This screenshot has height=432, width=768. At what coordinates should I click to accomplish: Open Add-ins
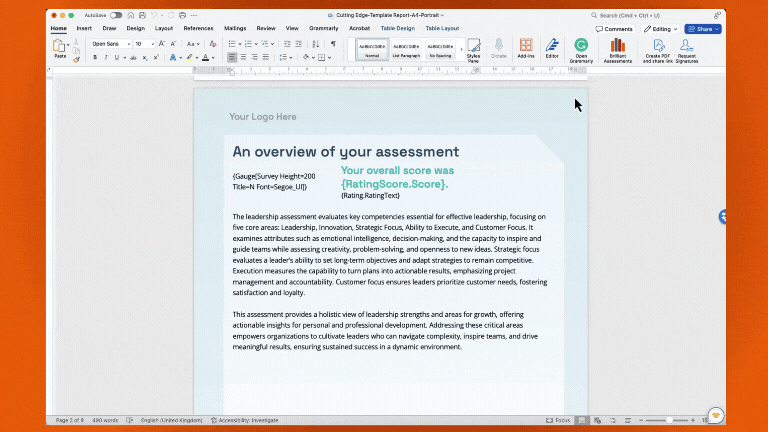click(x=526, y=48)
